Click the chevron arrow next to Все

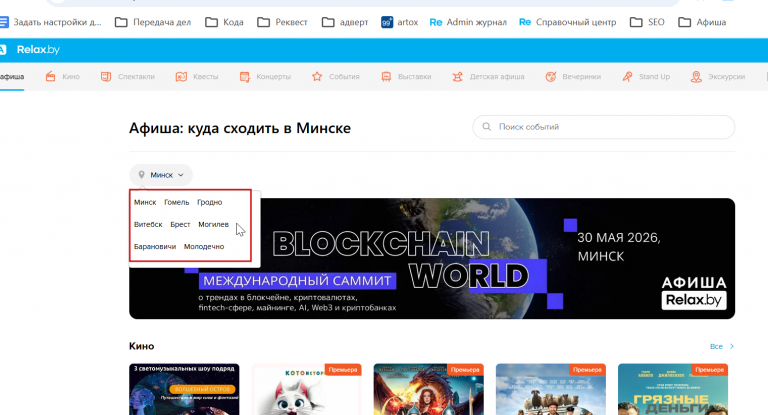click(x=732, y=346)
